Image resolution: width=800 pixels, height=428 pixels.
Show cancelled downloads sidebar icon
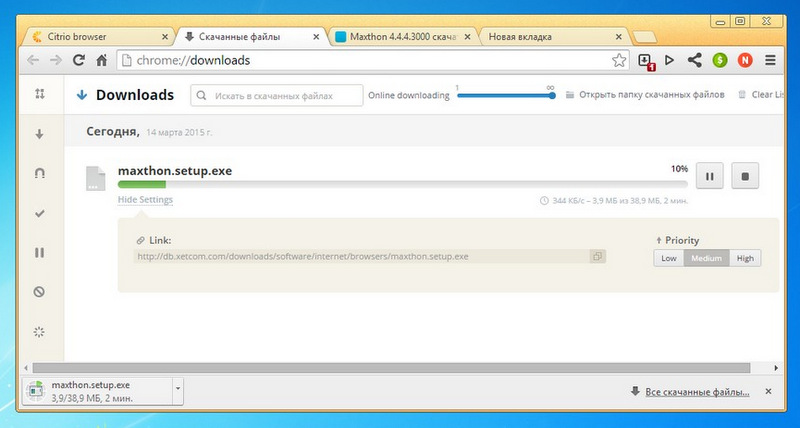[x=39, y=292]
